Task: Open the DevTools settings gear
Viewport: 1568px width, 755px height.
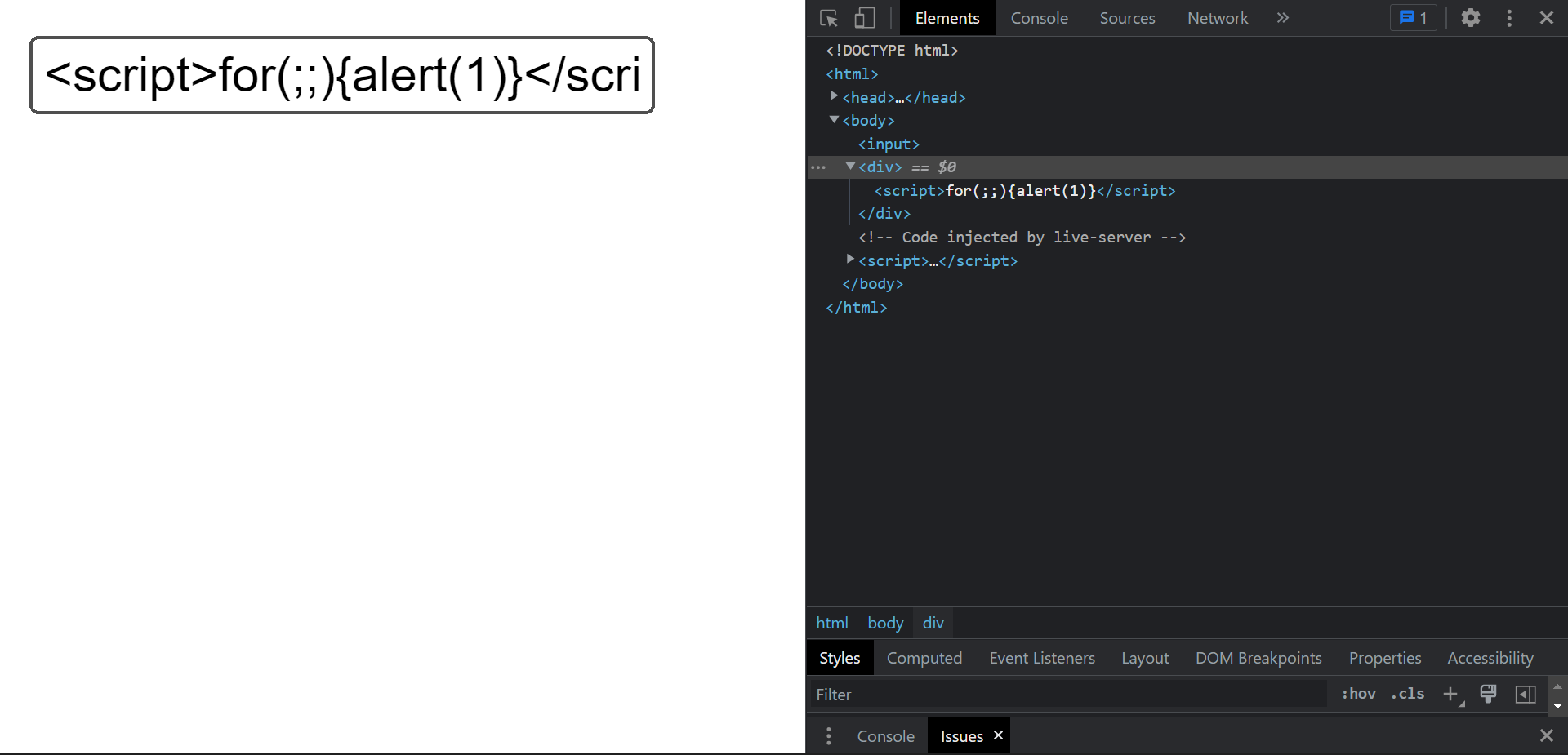Action: click(1471, 18)
